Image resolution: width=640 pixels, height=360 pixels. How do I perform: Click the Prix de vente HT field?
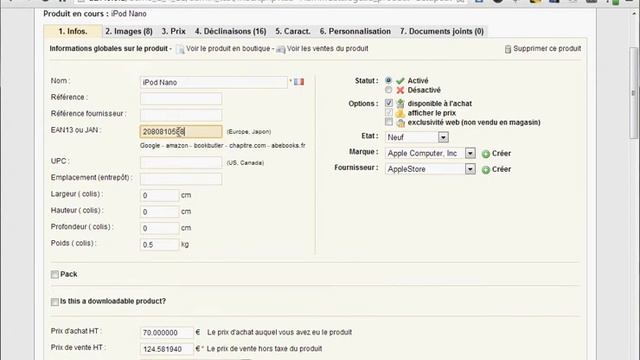(166, 349)
